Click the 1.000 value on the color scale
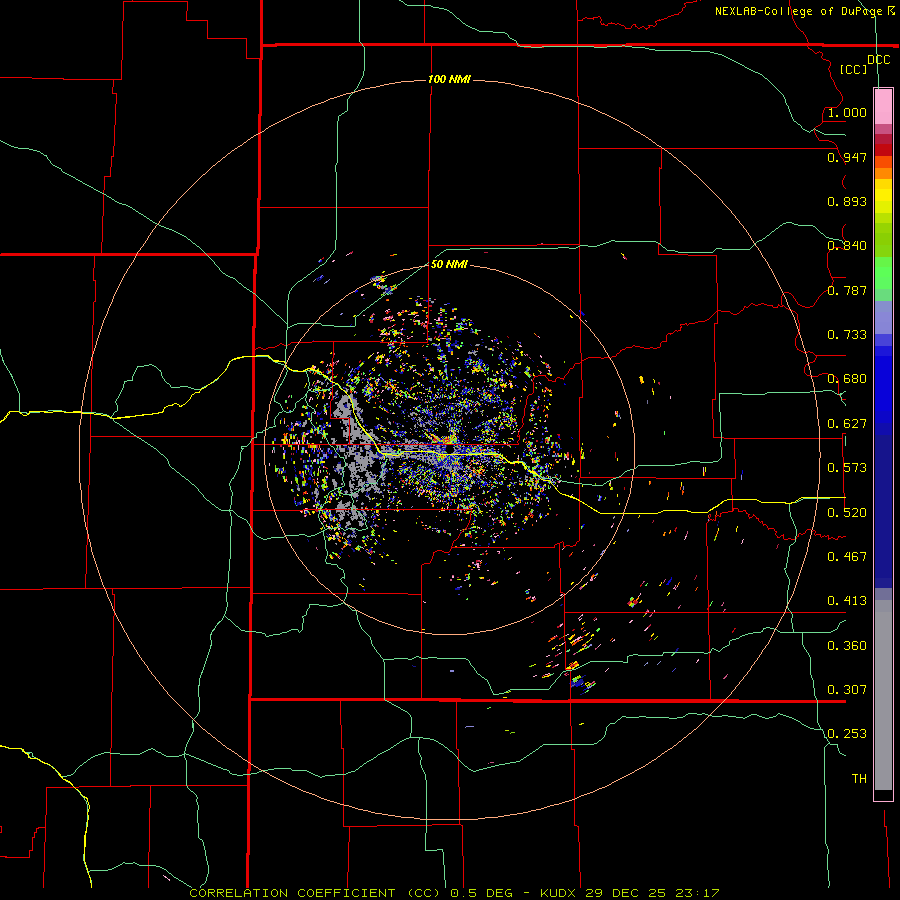The image size is (900, 900). click(x=847, y=112)
